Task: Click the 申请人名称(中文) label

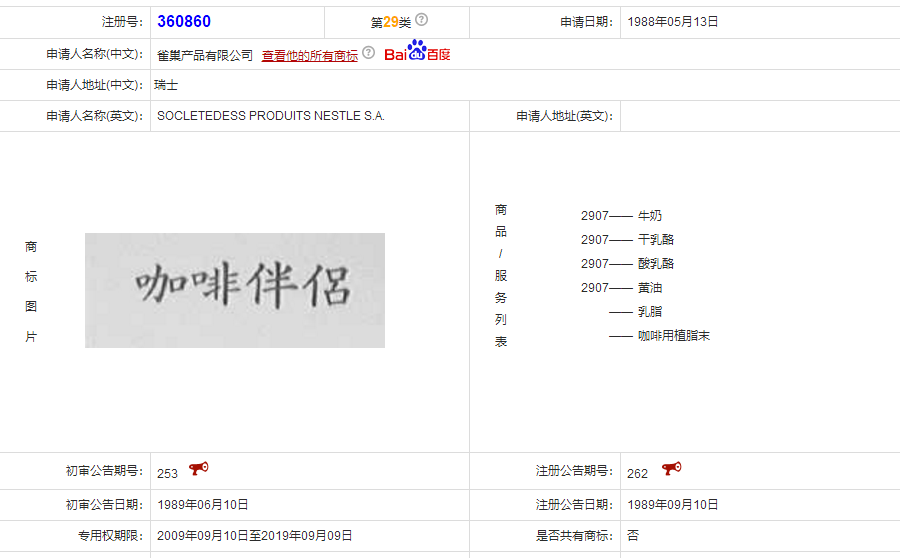Action: (x=95, y=54)
